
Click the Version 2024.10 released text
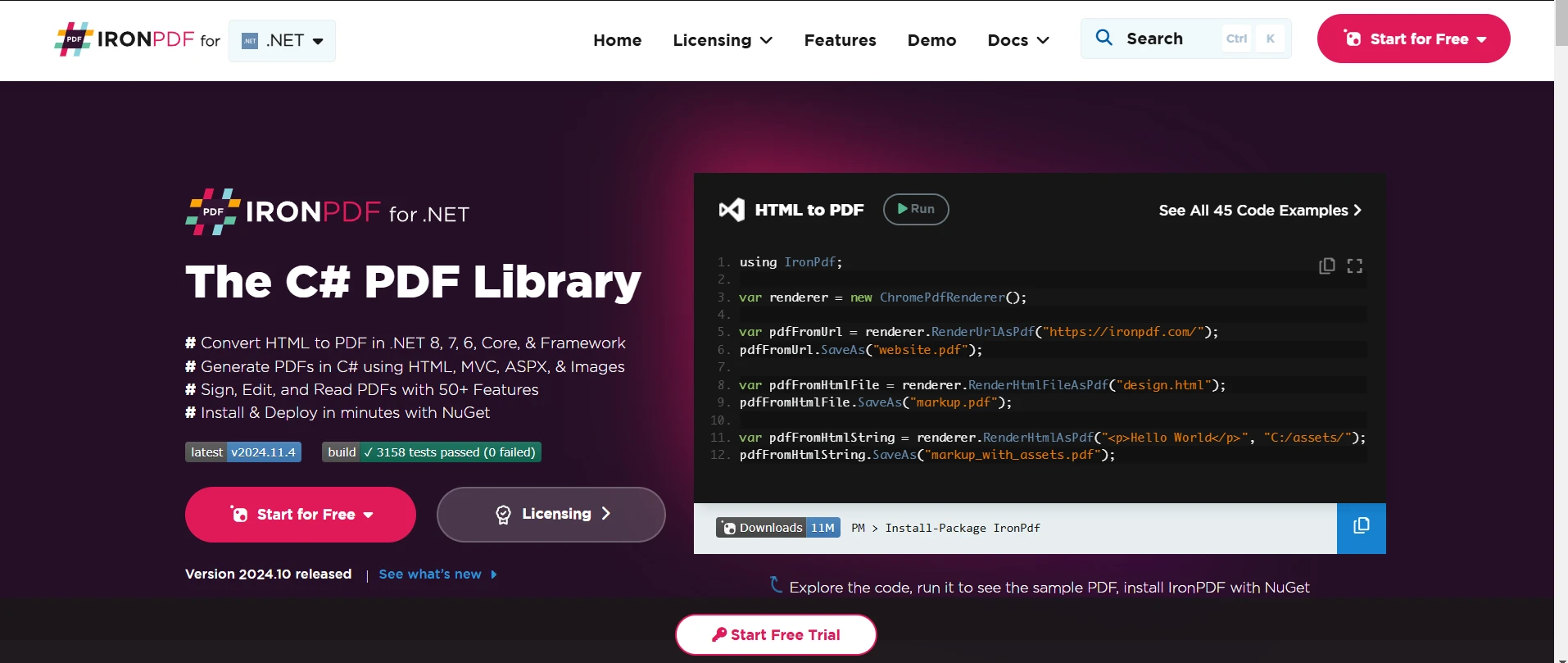[268, 574]
